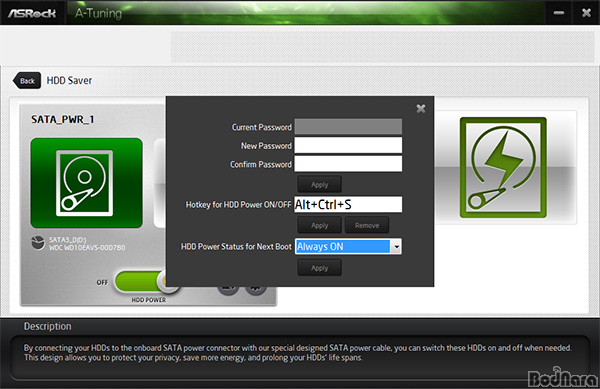The width and height of the screenshot is (600, 389).
Task: Click the SATA3_0 disk pie icon
Action: [x=38, y=243]
